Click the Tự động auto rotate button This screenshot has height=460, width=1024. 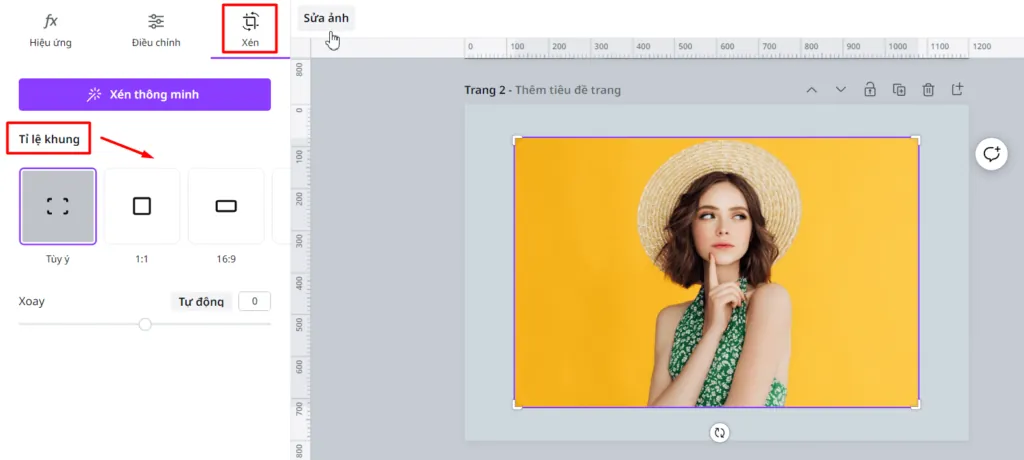pyautogui.click(x=201, y=302)
